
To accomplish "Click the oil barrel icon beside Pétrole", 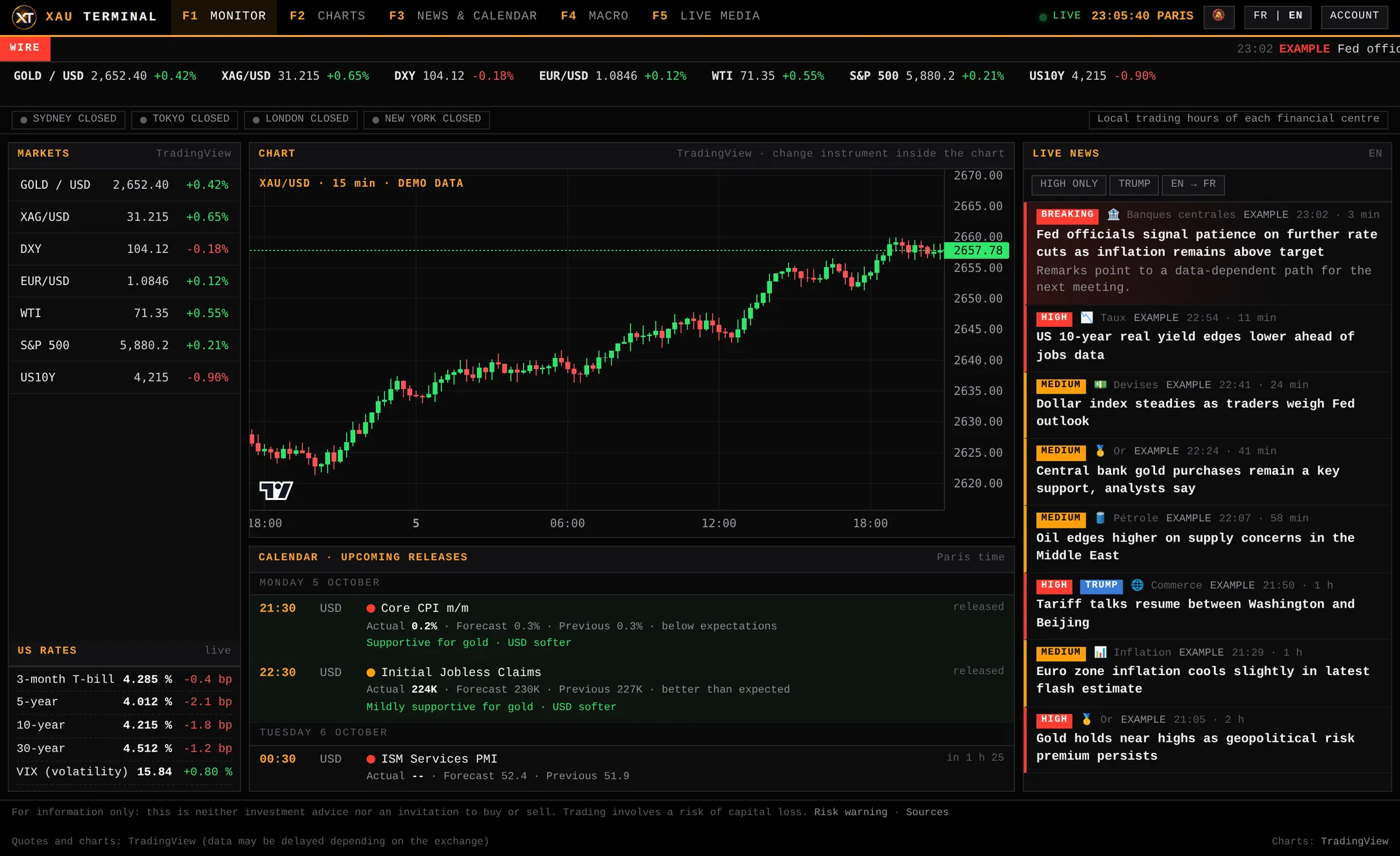I will 1101,518.
